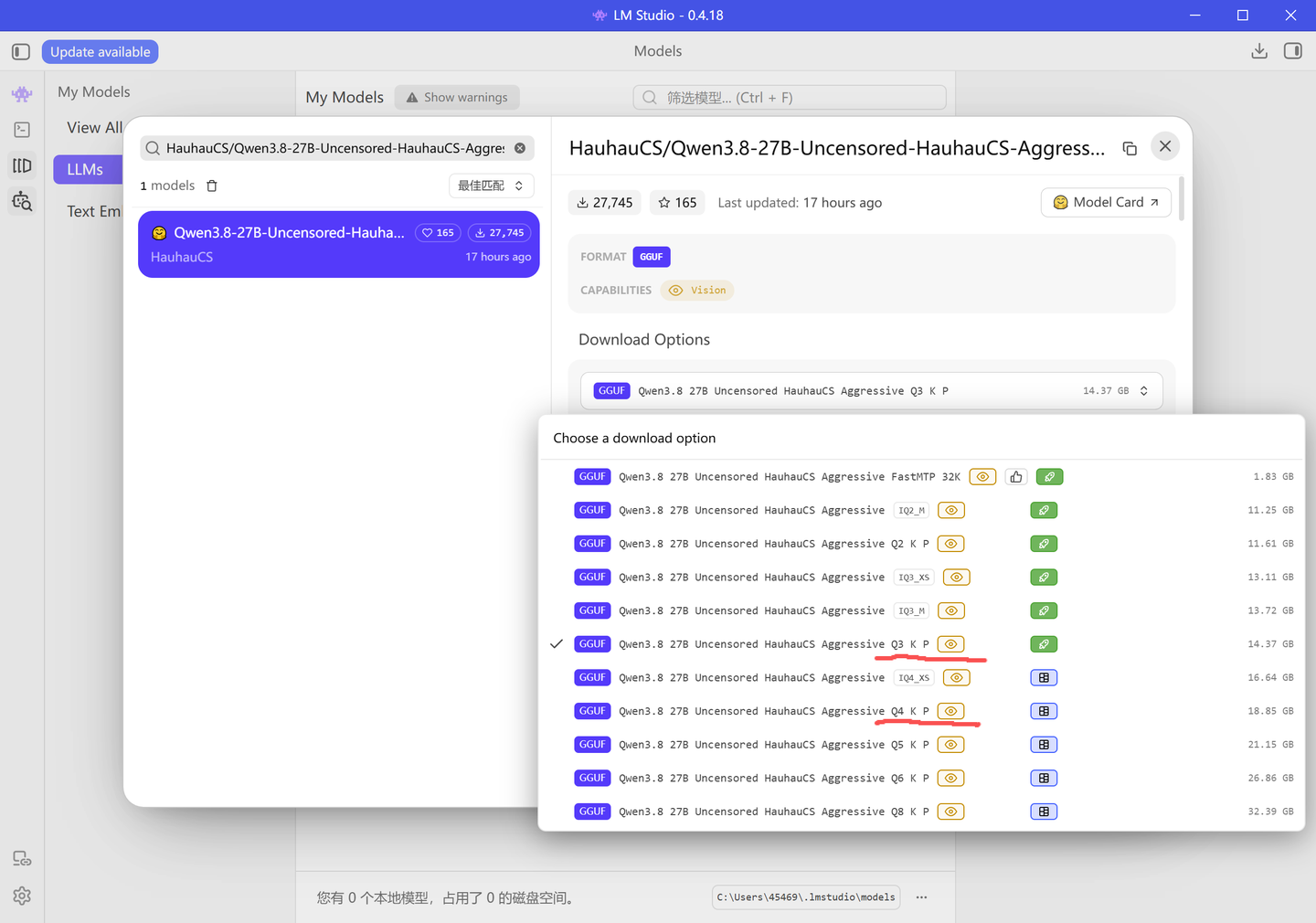The width and height of the screenshot is (1316, 923).
Task: Click the model details panel scrollbar
Action: pyautogui.click(x=1182, y=197)
